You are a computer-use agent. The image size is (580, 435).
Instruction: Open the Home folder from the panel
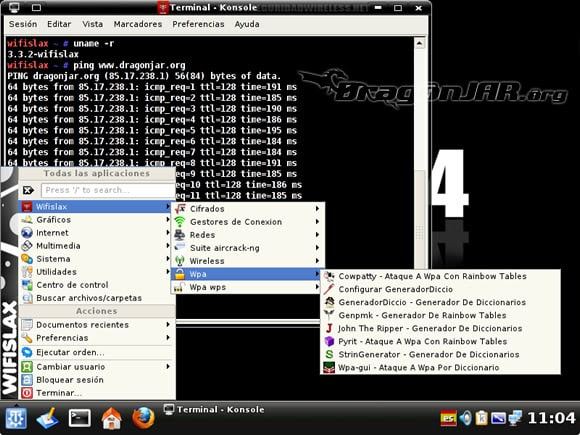click(111, 419)
